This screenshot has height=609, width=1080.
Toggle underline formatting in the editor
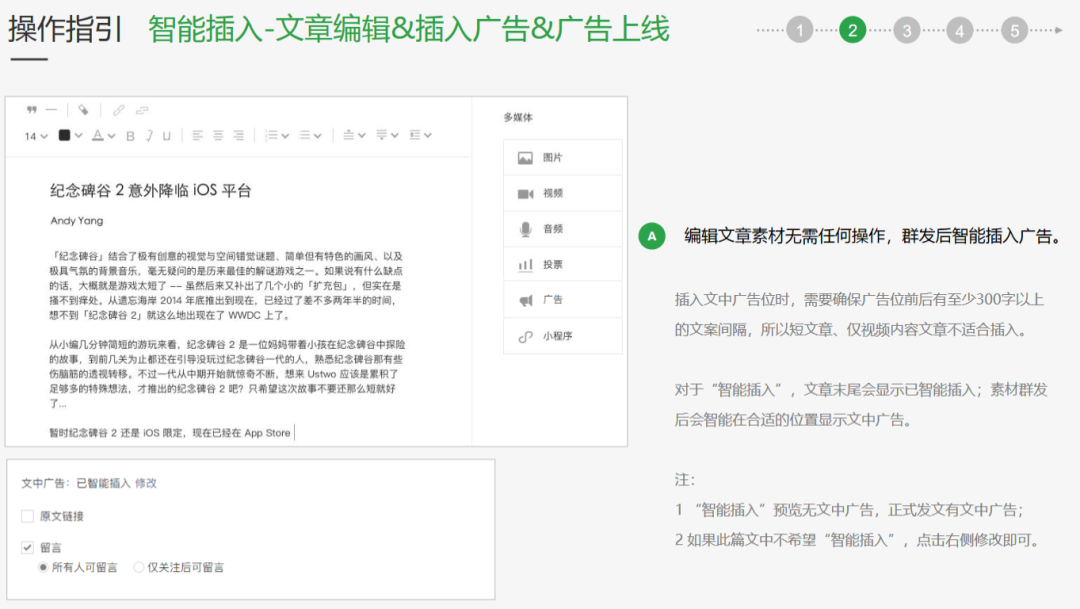tap(166, 134)
